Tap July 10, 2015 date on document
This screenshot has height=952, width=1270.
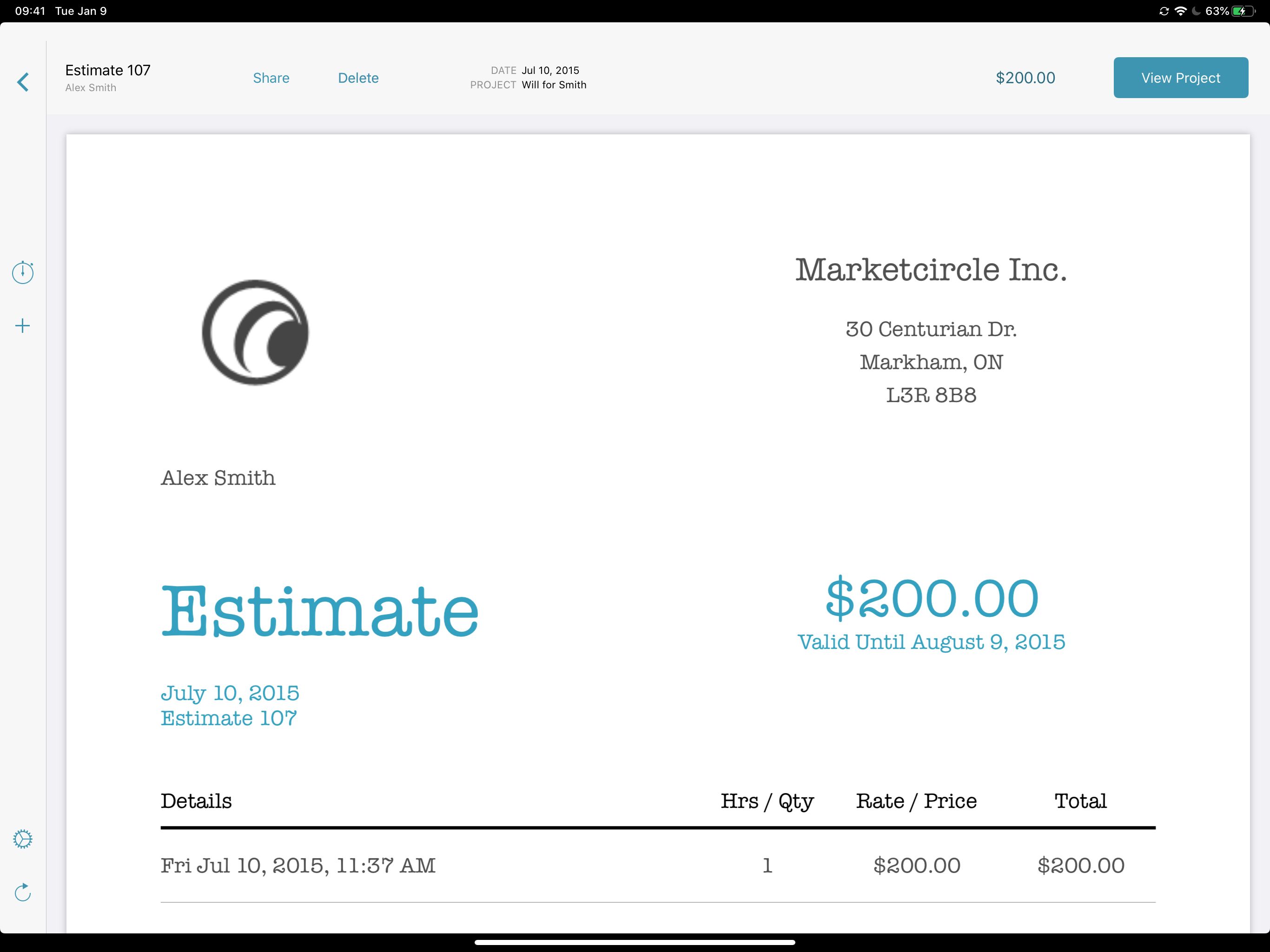click(230, 693)
